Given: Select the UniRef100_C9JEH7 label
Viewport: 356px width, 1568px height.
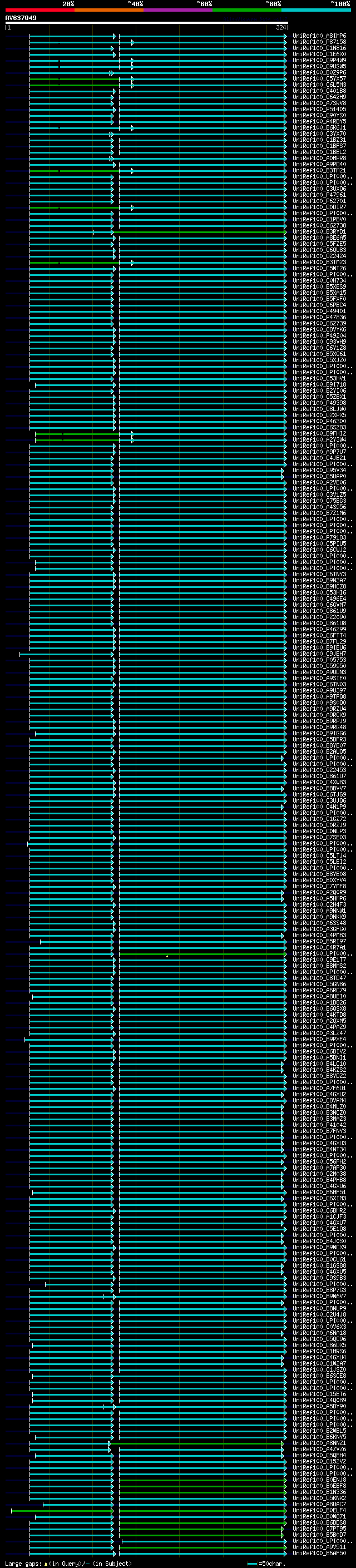Looking at the screenshot, I should click(319, 654).
